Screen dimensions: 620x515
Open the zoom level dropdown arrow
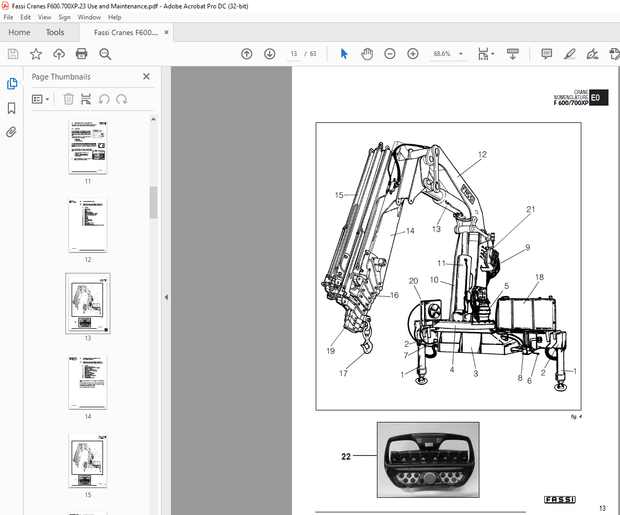click(461, 54)
